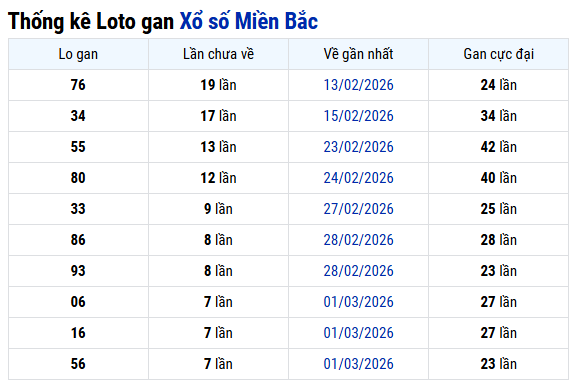Click loto number 80 in Lo gan column
This screenshot has height=389, width=572.
tap(78, 178)
